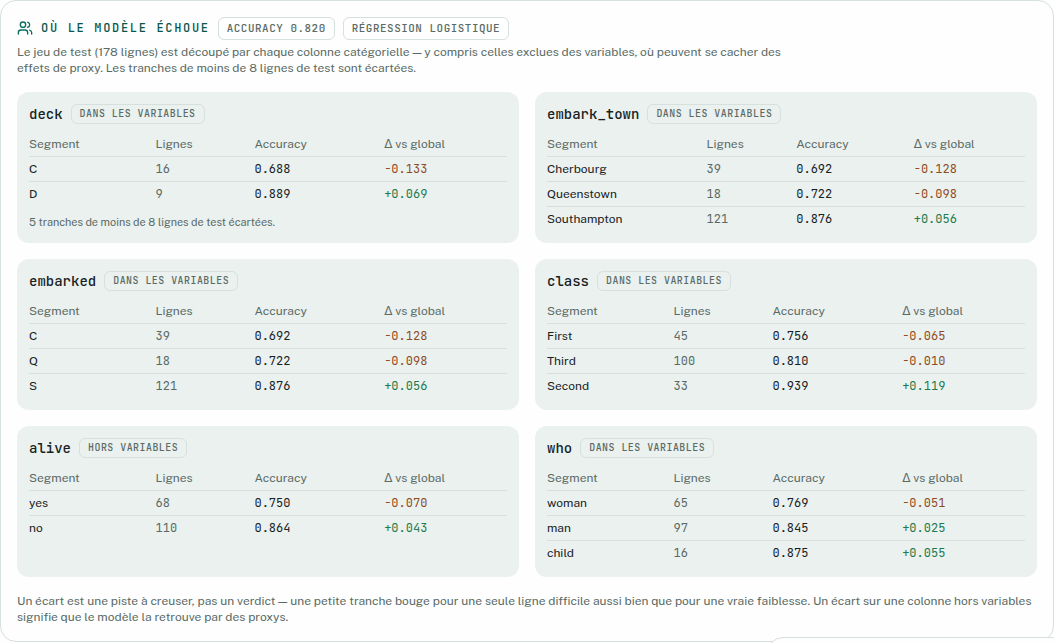The image size is (1054, 643).
Task: Select the Cherbourg segment row
Action: (786, 169)
